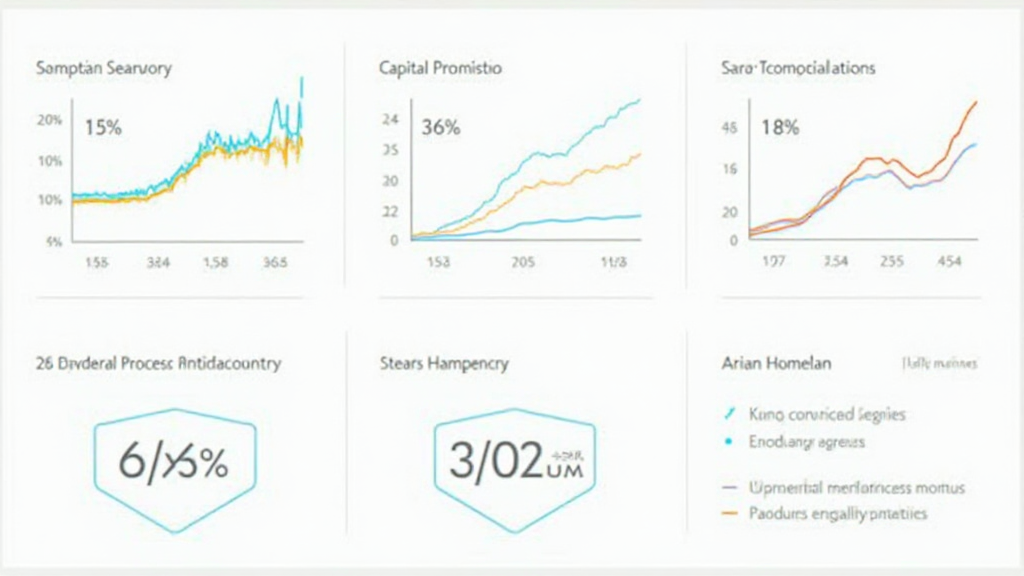Screen dimensions: 1024x576
Task: Click the 18% value on the third chart
Action: point(780,128)
